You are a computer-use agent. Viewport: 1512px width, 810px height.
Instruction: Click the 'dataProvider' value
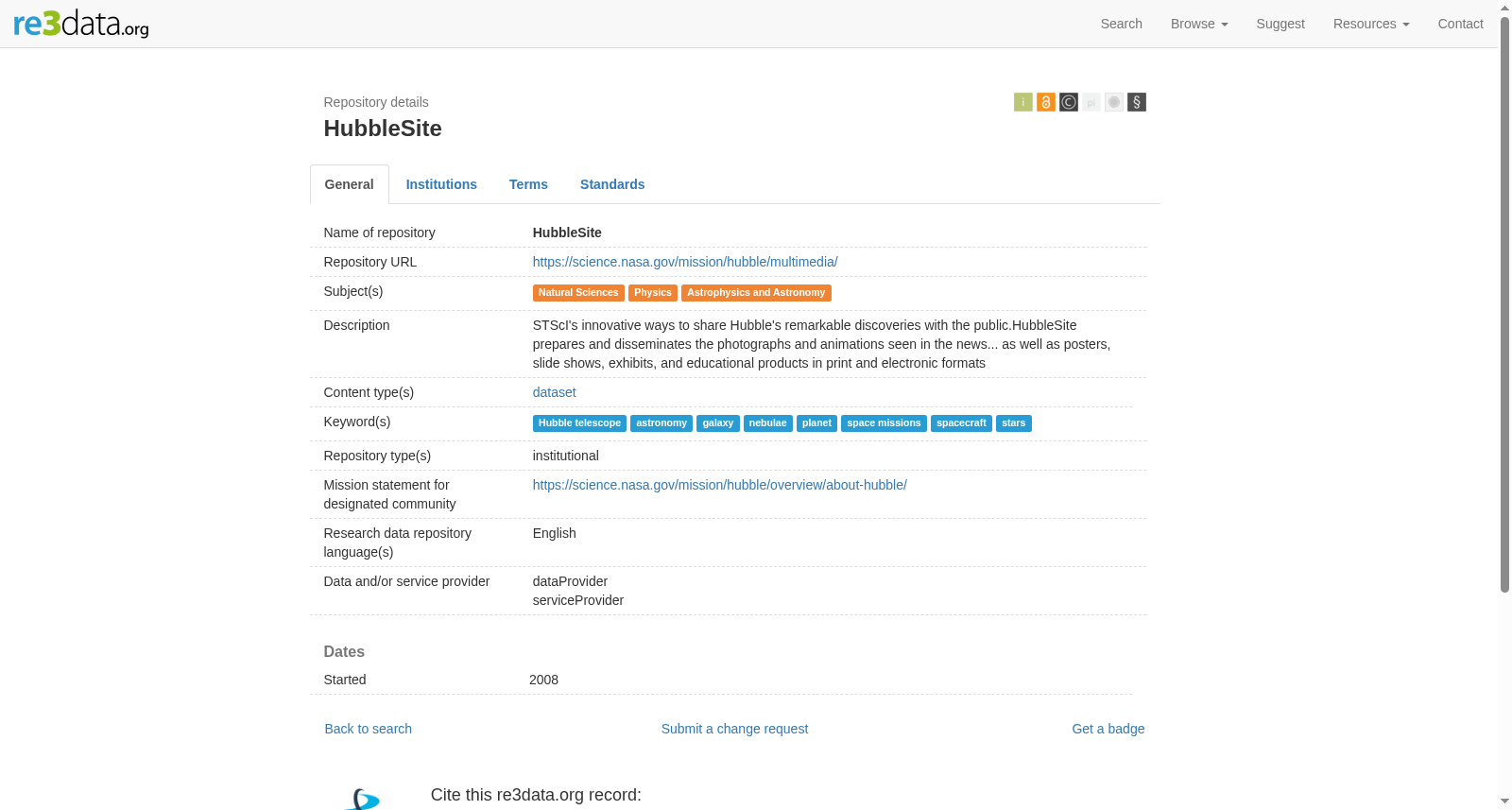(x=570, y=581)
